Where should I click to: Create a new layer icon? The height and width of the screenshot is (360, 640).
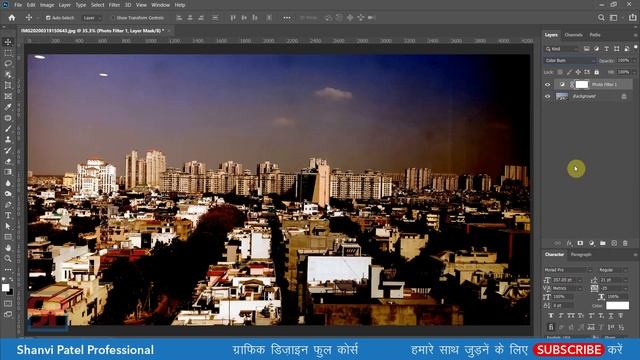(614, 243)
